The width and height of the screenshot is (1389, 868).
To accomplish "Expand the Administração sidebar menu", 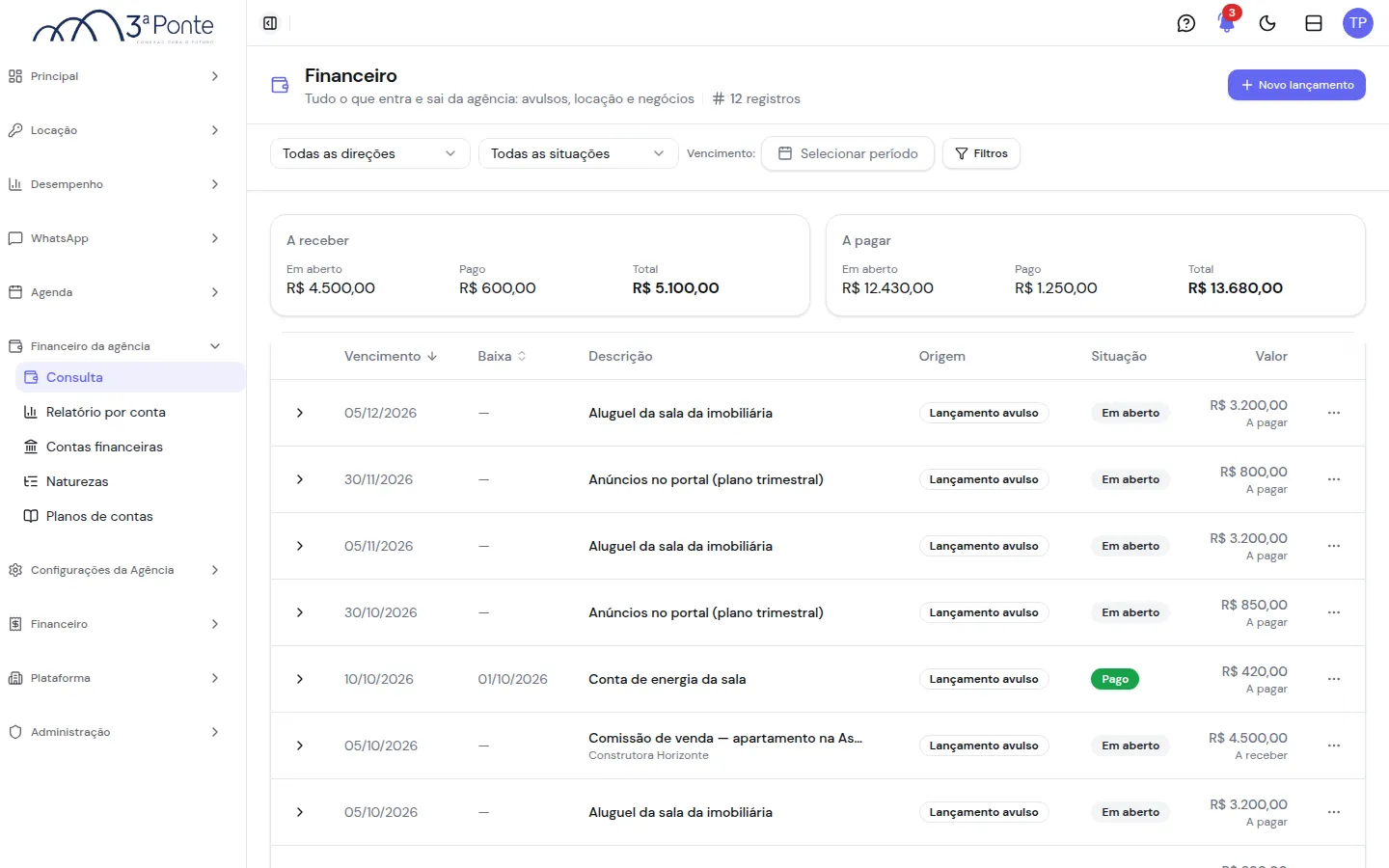I will tap(116, 732).
